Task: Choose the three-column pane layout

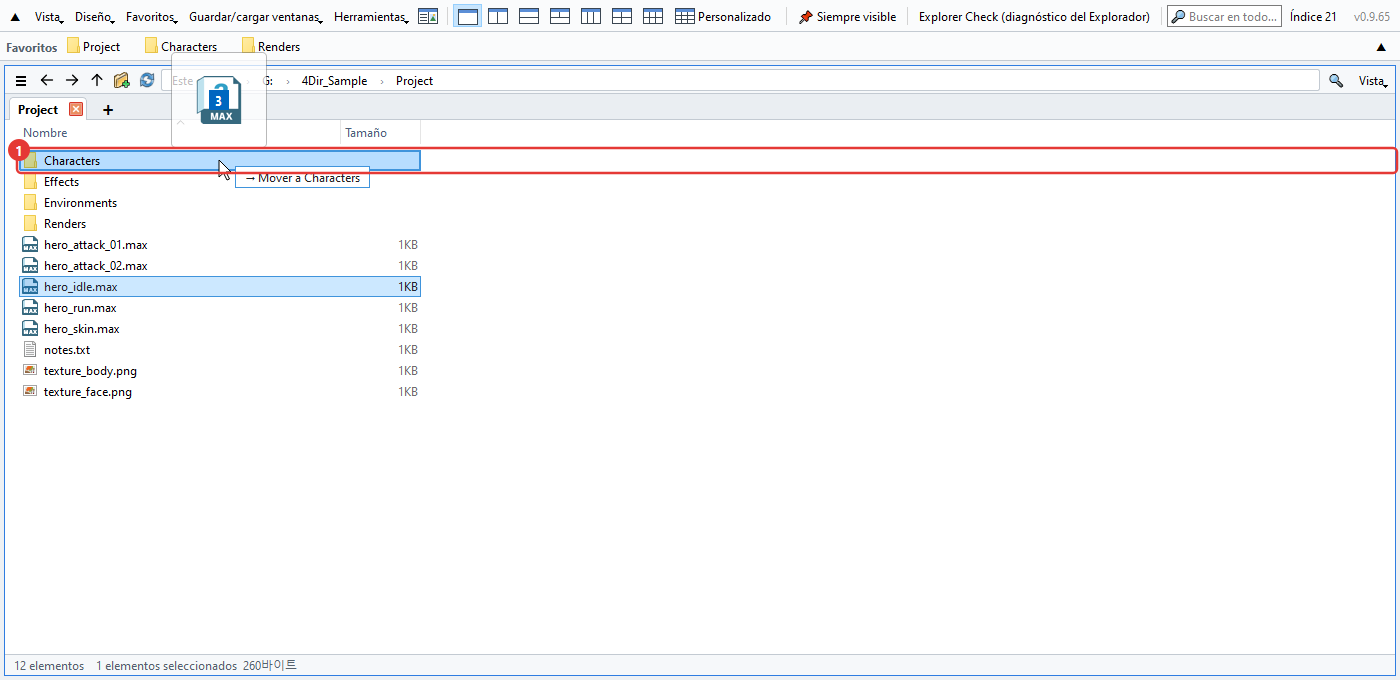Action: [x=591, y=17]
